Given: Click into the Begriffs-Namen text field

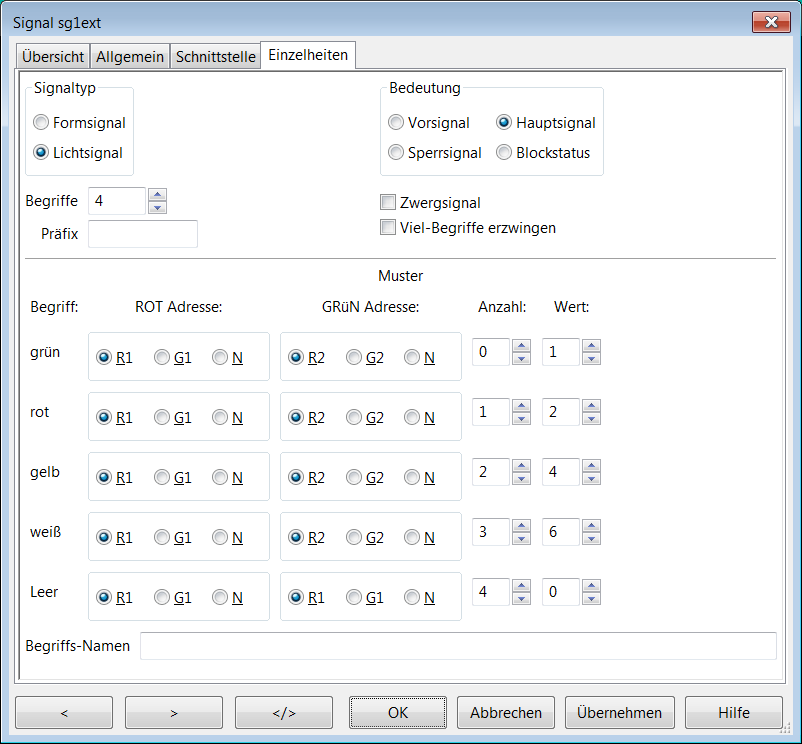Looking at the screenshot, I should click(457, 646).
